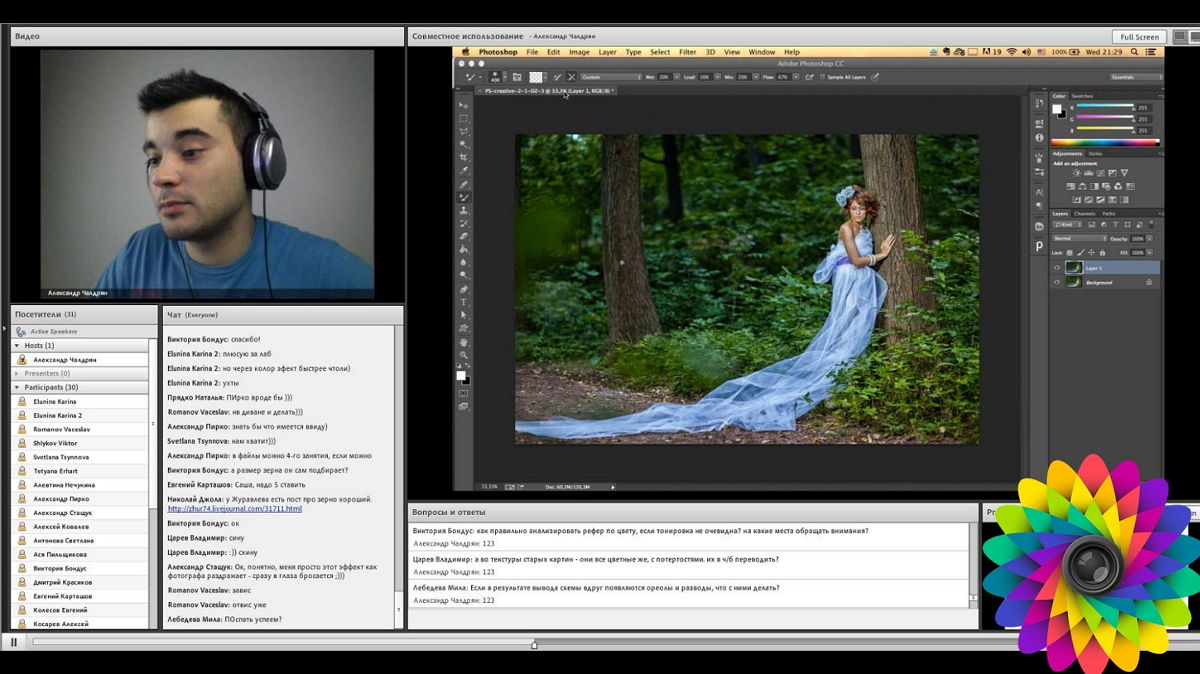Select the Zoom magnifier tool
The width and height of the screenshot is (1200, 674).
click(463, 355)
